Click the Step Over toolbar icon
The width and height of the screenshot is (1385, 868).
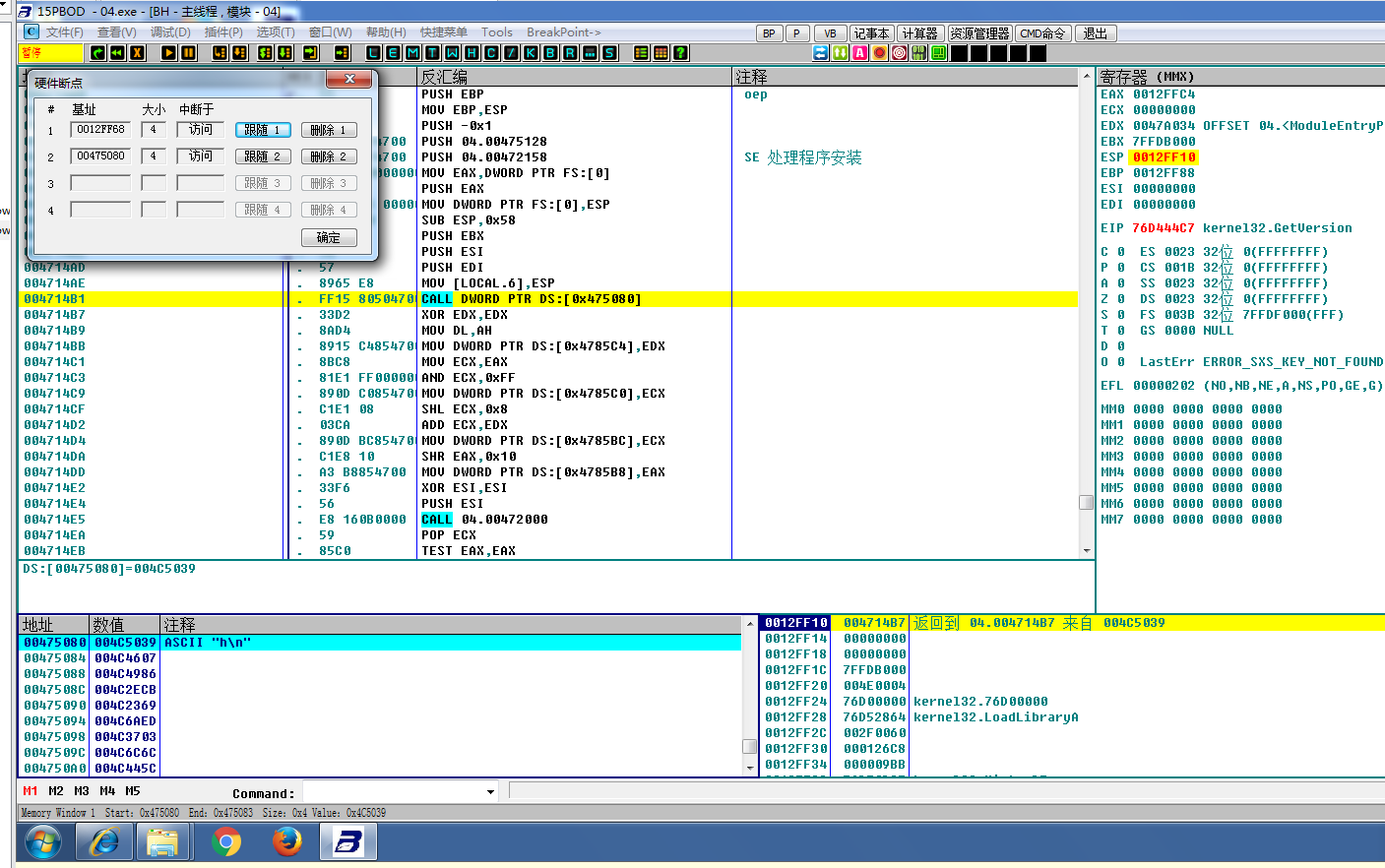tap(240, 53)
